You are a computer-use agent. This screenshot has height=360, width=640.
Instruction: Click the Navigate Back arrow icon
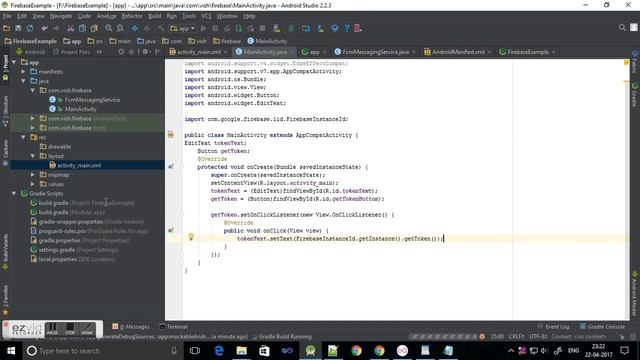coord(135,28)
